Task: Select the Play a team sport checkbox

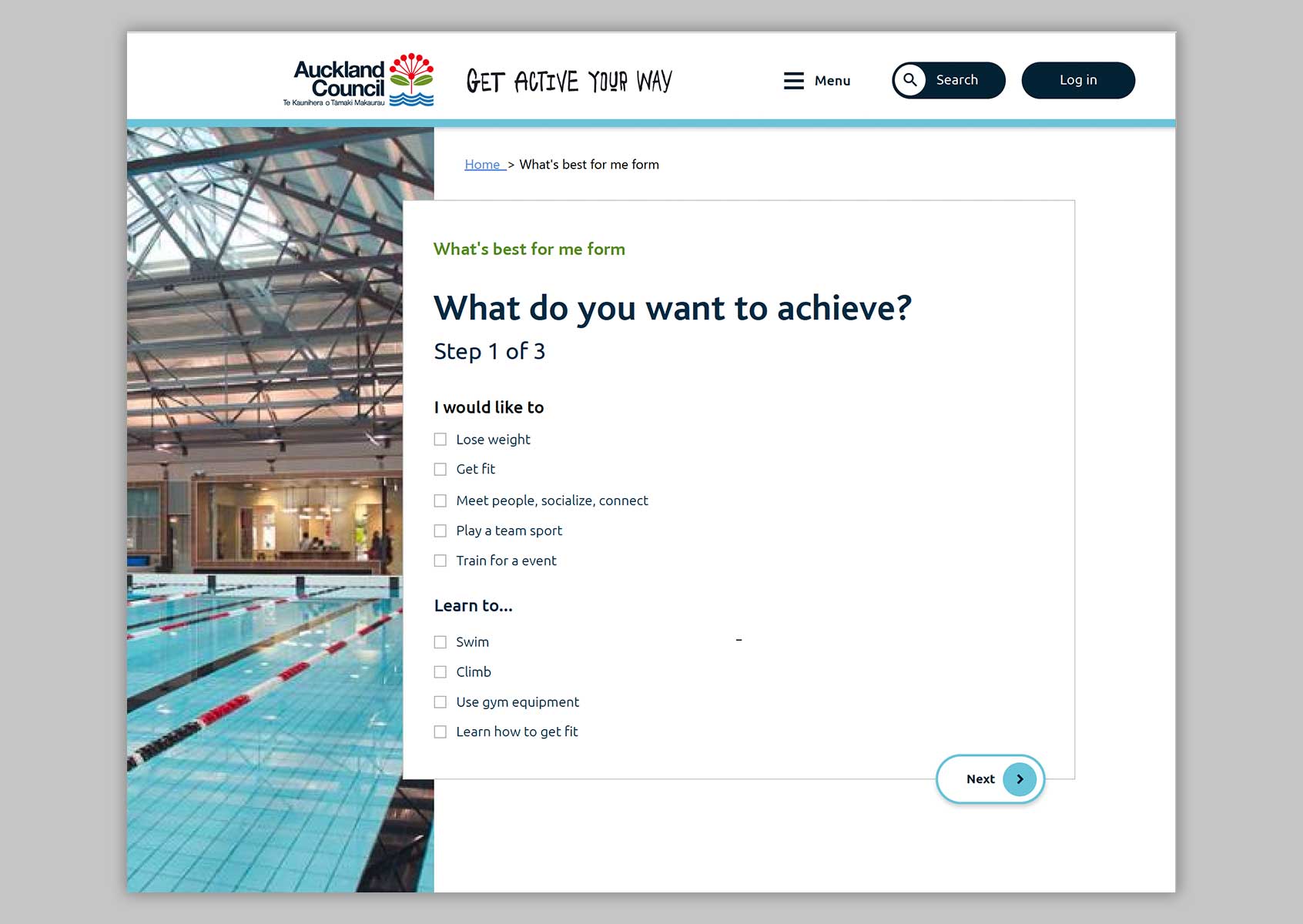Action: click(440, 531)
